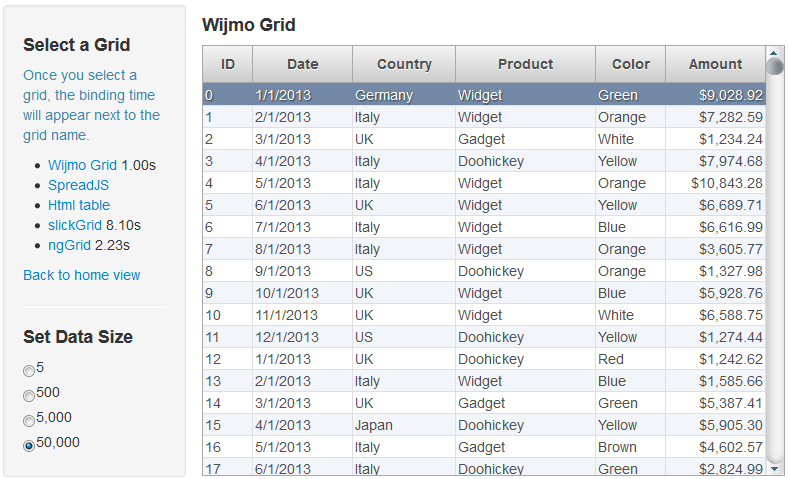Click the Product column header
The height and width of the screenshot is (479, 788).
525,64
